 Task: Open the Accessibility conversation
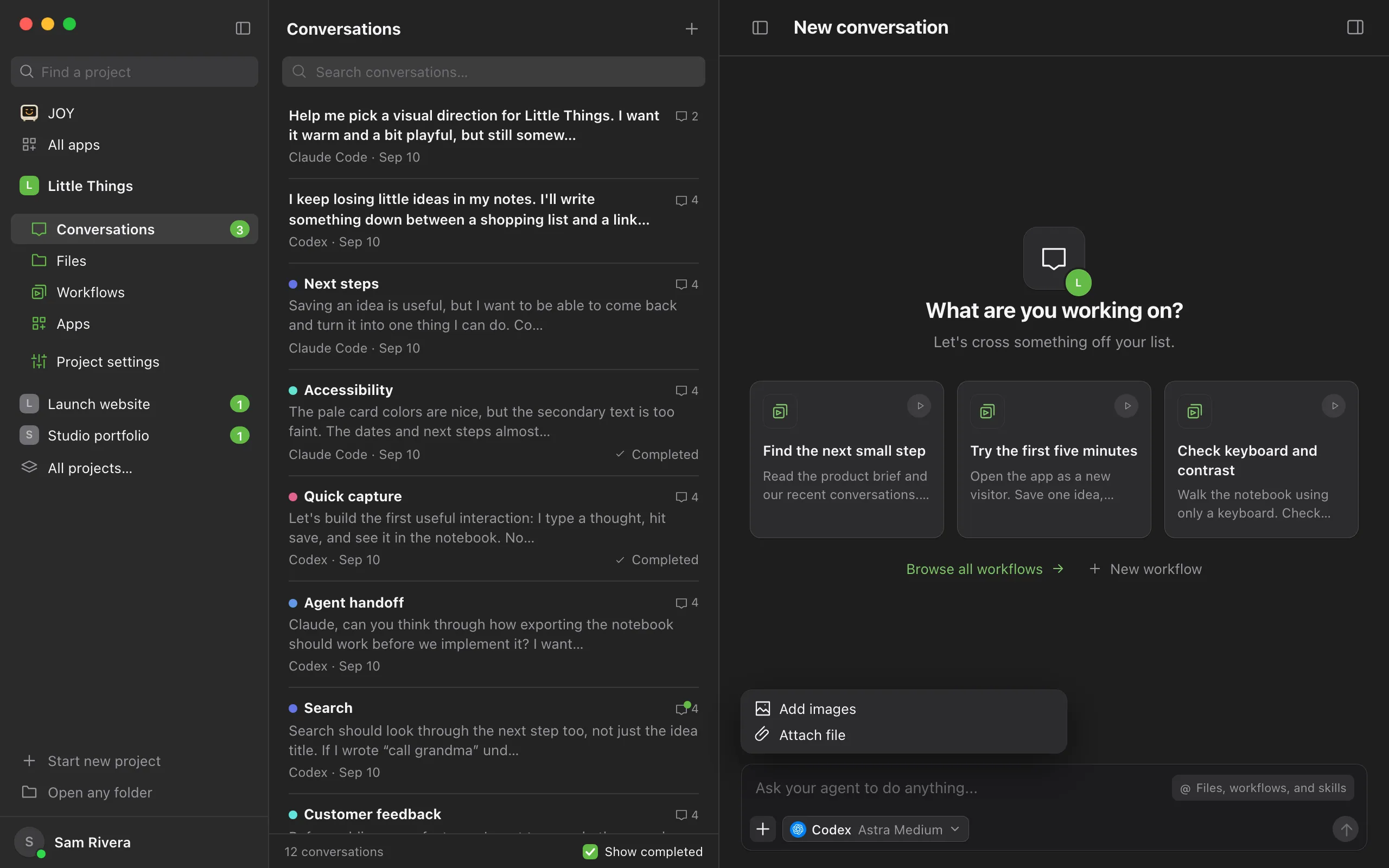coord(493,422)
